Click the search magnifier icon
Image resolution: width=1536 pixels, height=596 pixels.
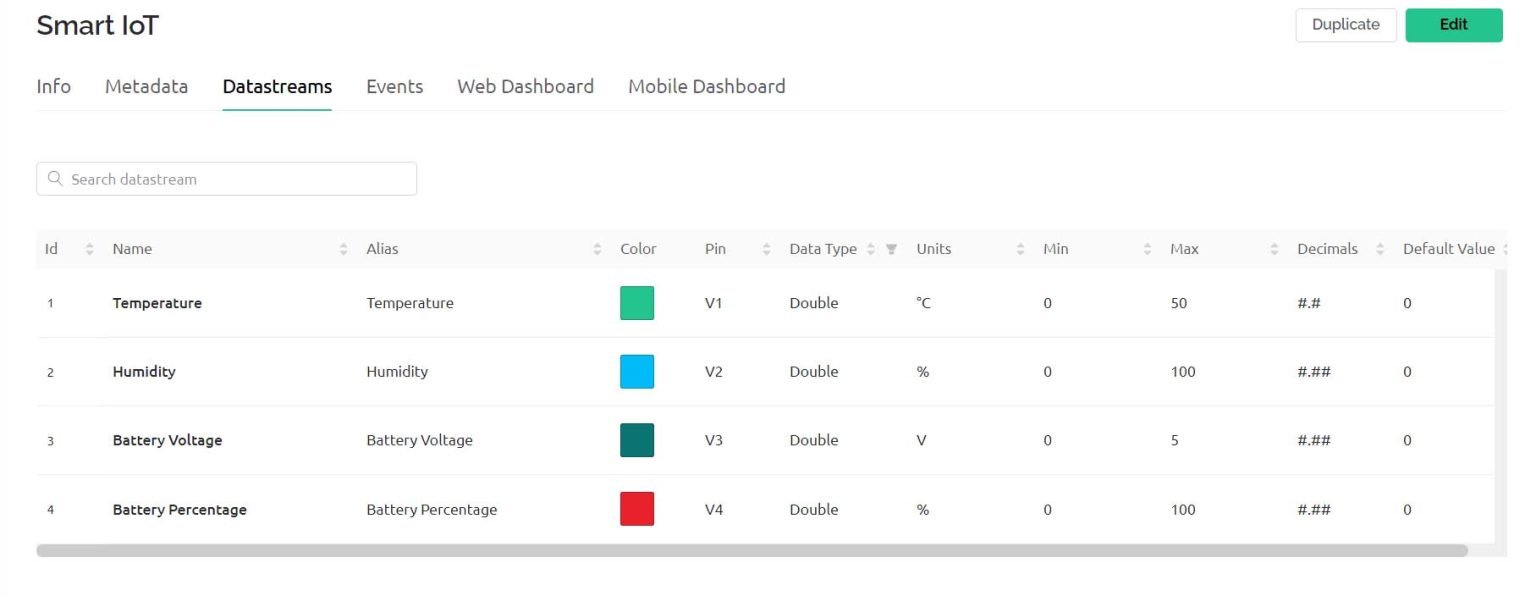(x=55, y=179)
